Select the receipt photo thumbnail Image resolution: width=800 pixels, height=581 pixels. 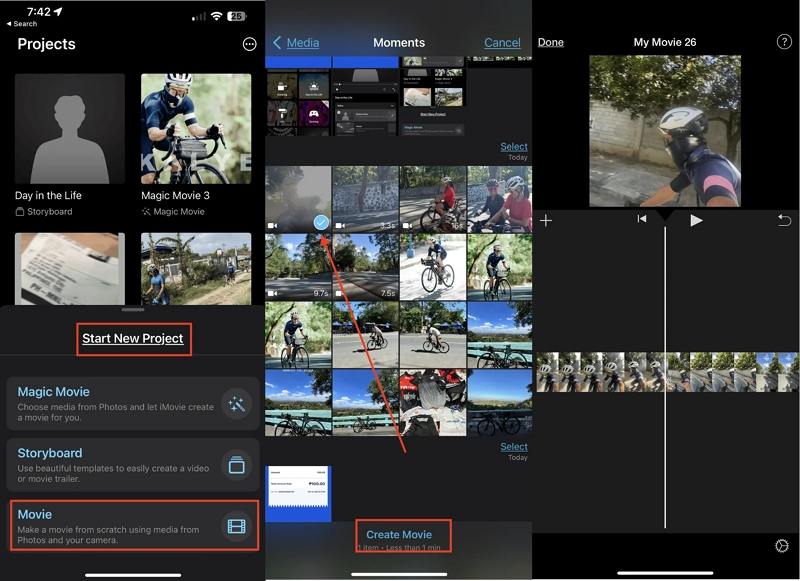coord(298,493)
